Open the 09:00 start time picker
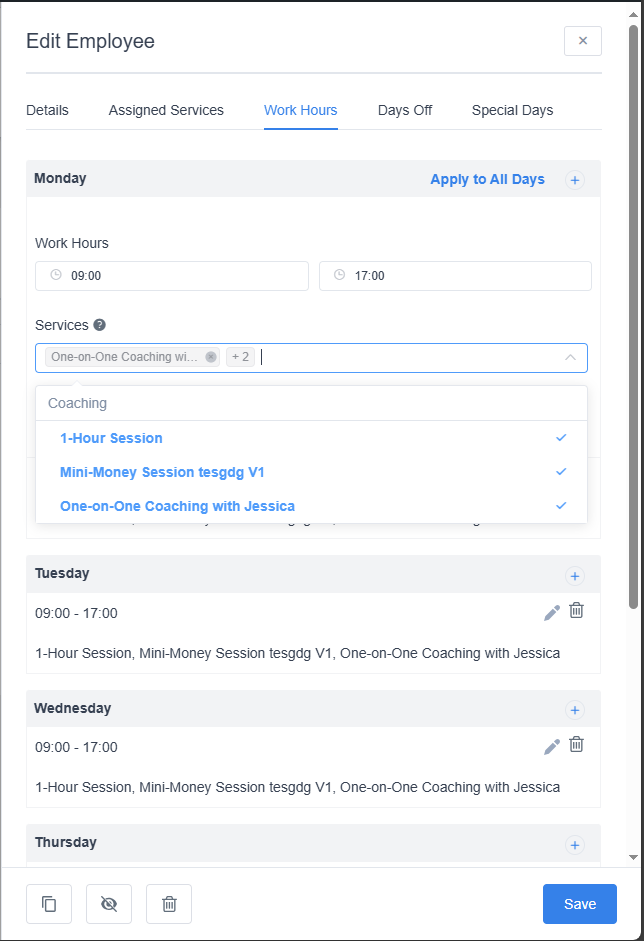 172,276
